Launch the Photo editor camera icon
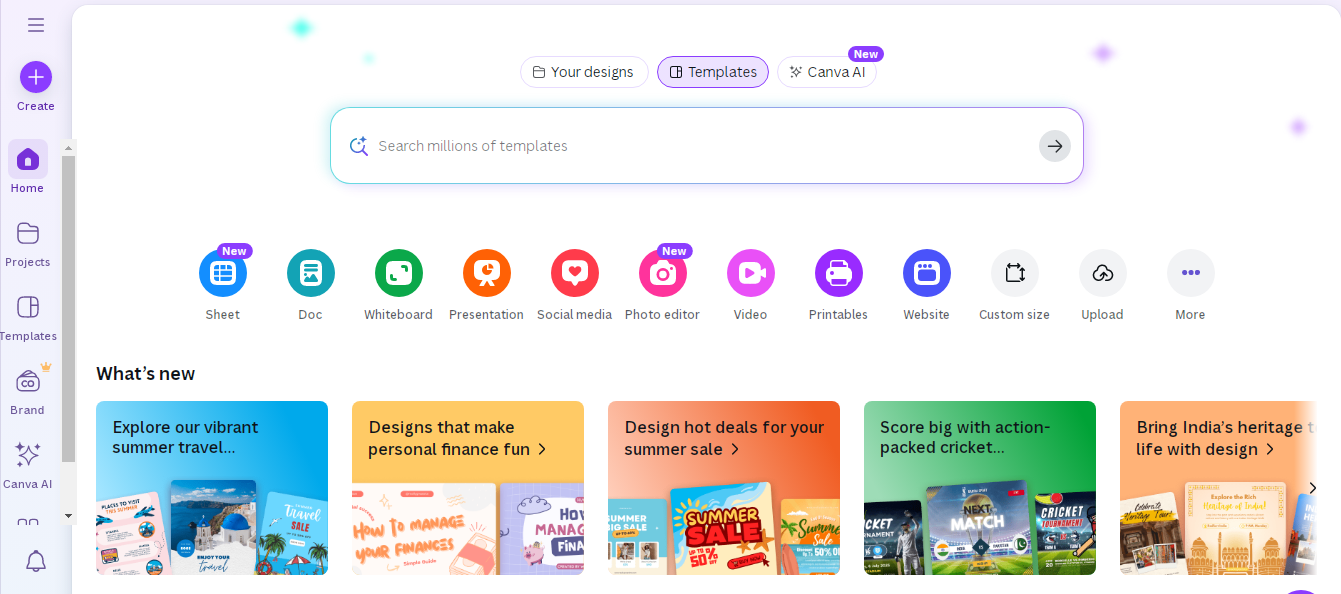The height and width of the screenshot is (594, 1341). coord(662,273)
